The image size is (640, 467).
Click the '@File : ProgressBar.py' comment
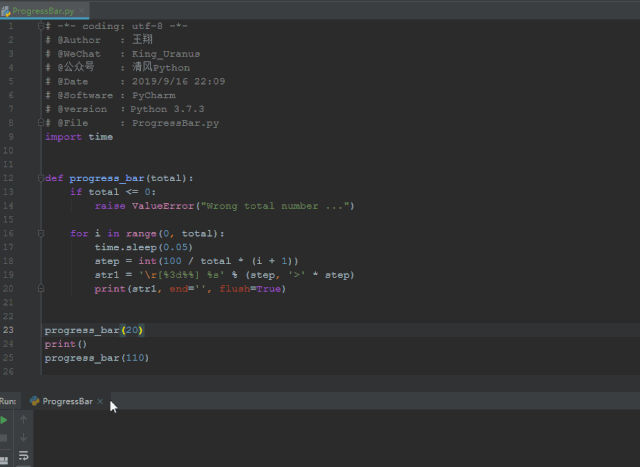pyautogui.click(x=132, y=123)
